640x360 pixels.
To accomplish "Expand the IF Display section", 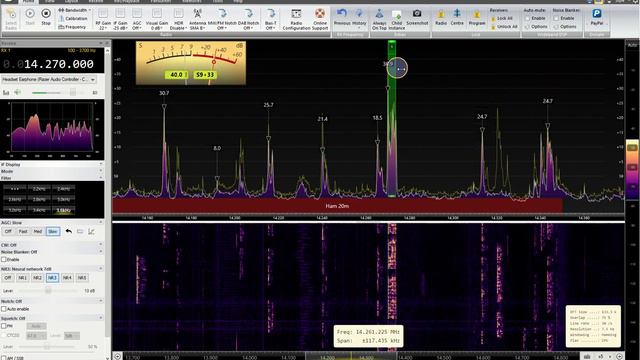I will (101, 164).
